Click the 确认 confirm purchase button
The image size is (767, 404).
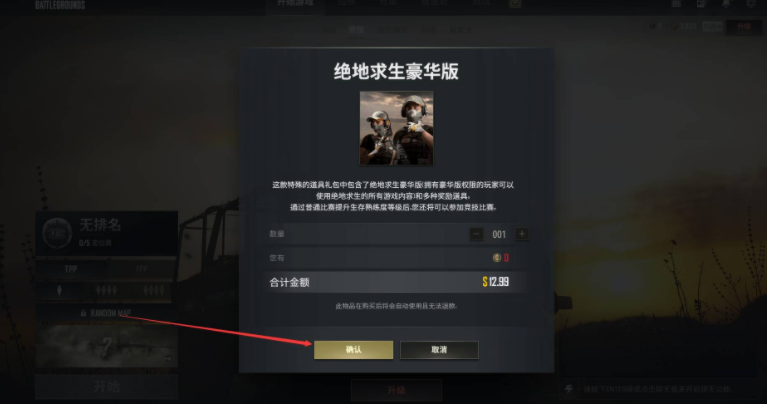(353, 350)
